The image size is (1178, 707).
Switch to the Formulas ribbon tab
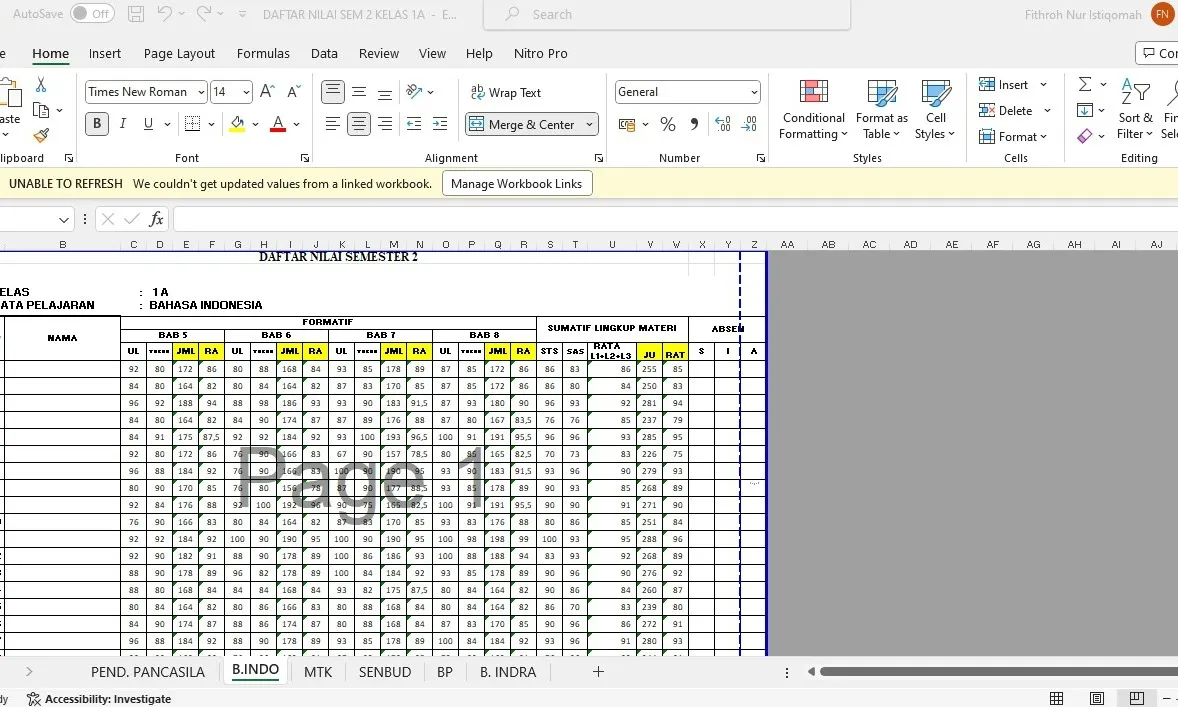click(x=262, y=53)
